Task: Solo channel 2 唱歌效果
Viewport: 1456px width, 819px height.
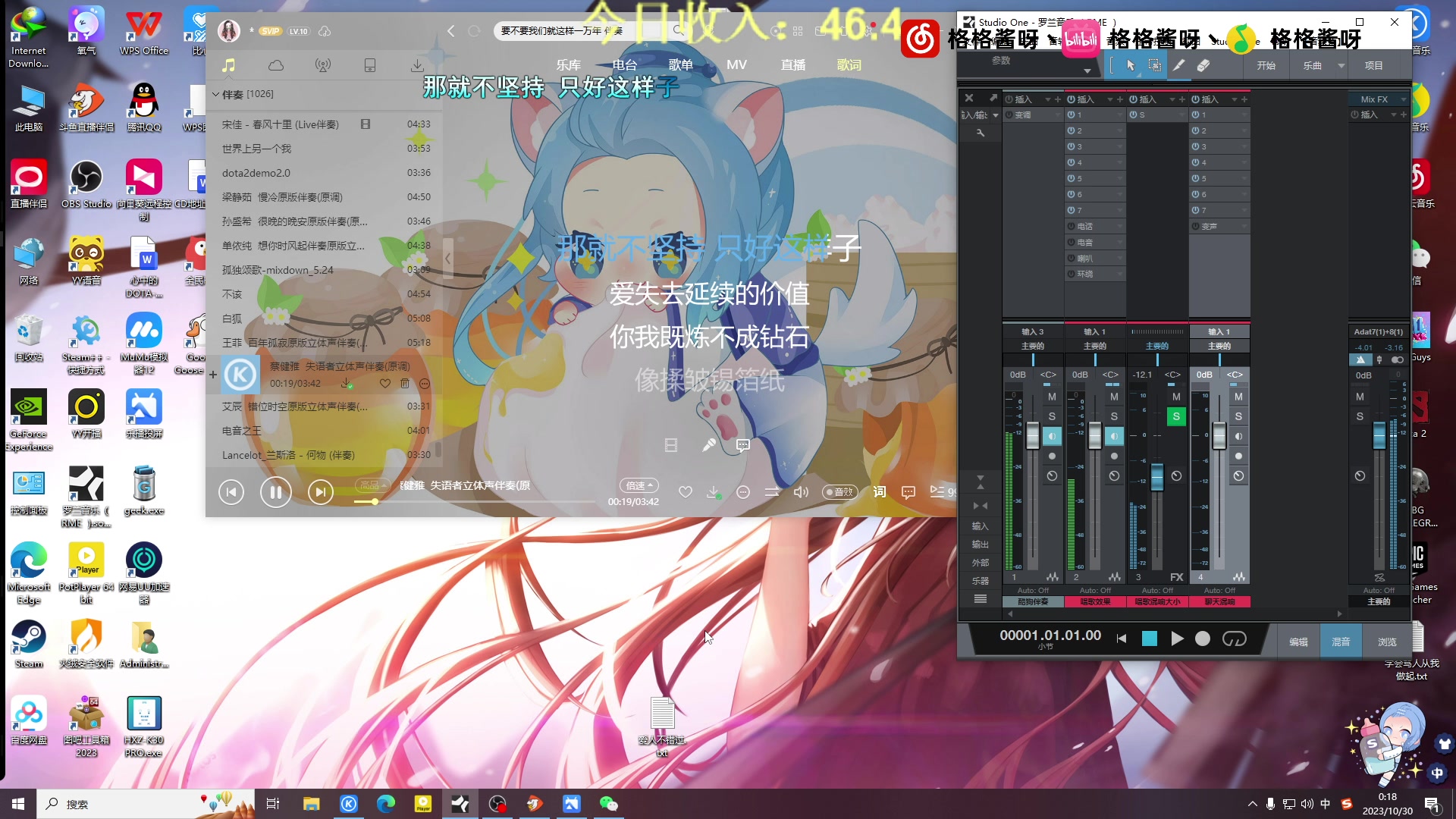Action: [x=1114, y=416]
